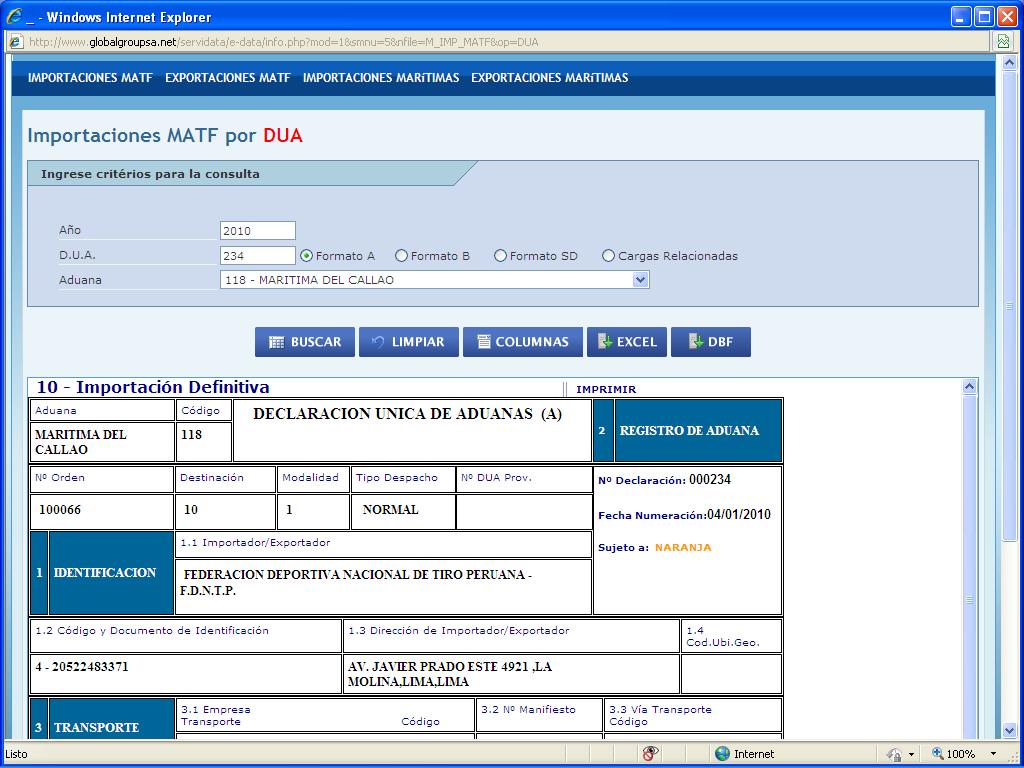Click the IMPRIMIR link
Viewport: 1024px width, 768px height.
pos(606,390)
